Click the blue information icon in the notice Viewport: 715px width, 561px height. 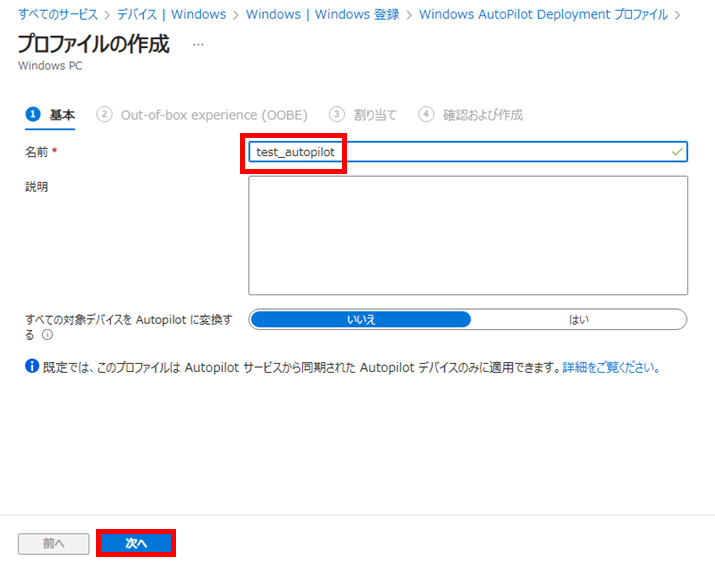point(32,366)
